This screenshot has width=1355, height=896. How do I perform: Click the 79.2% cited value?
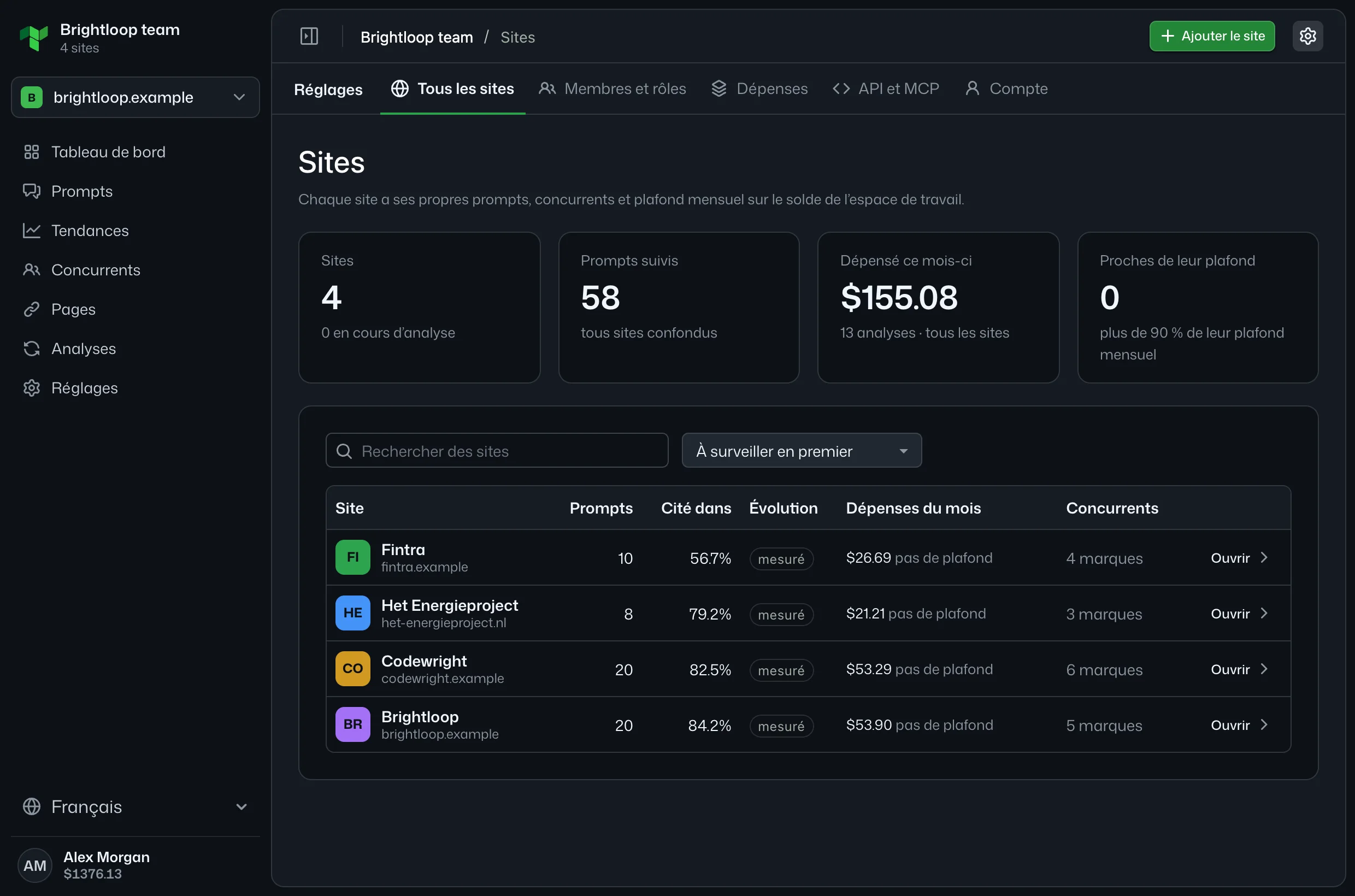[710, 614]
